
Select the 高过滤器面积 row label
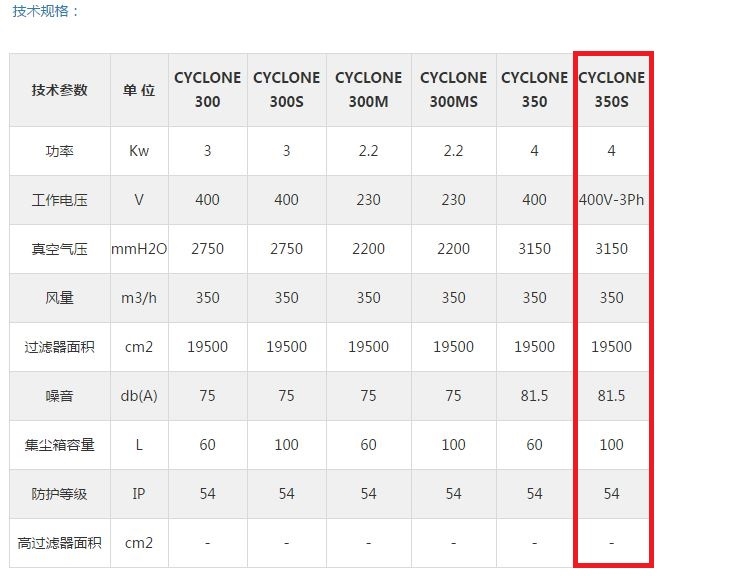point(59,543)
